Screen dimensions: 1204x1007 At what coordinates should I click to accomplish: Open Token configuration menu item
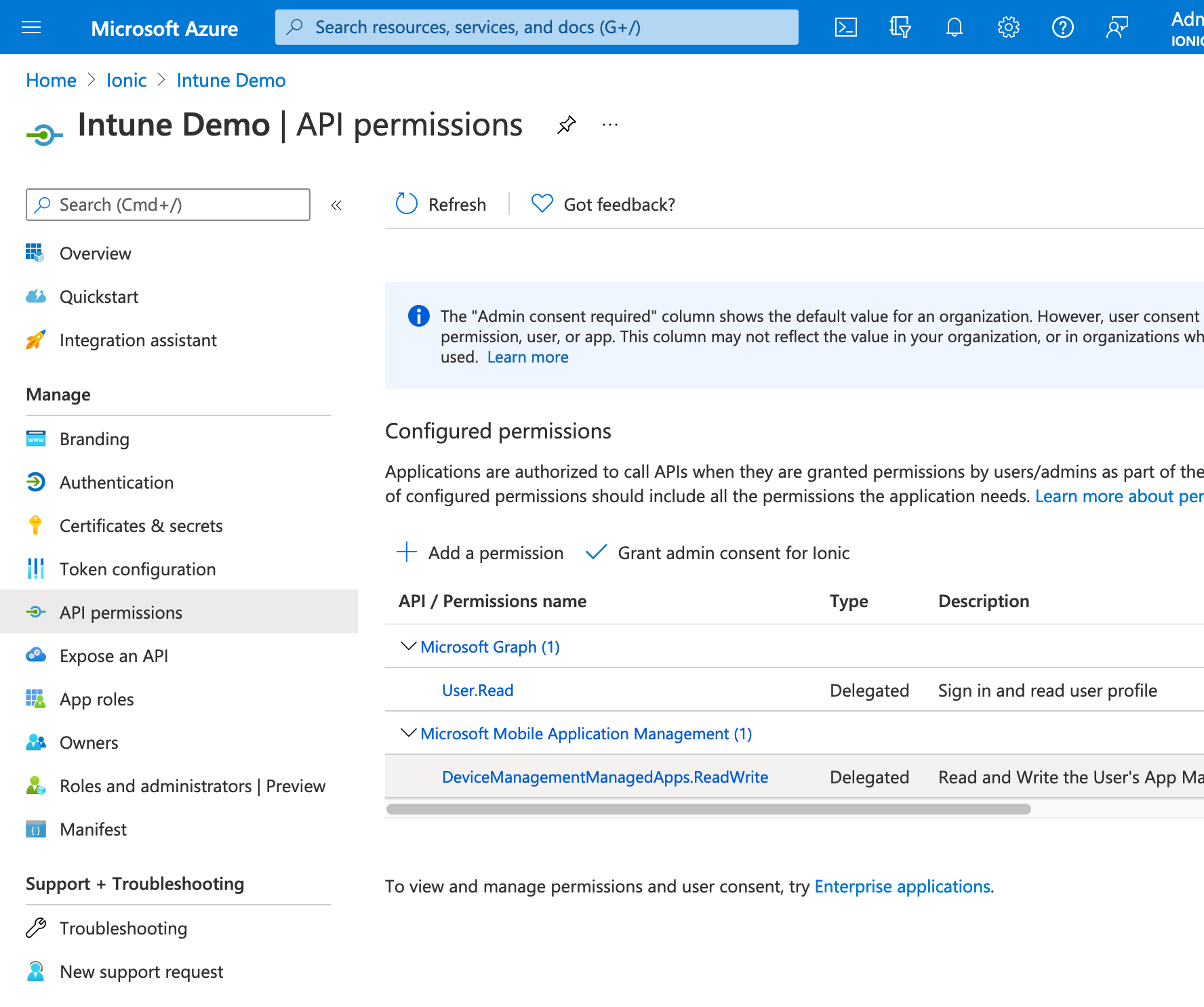138,569
